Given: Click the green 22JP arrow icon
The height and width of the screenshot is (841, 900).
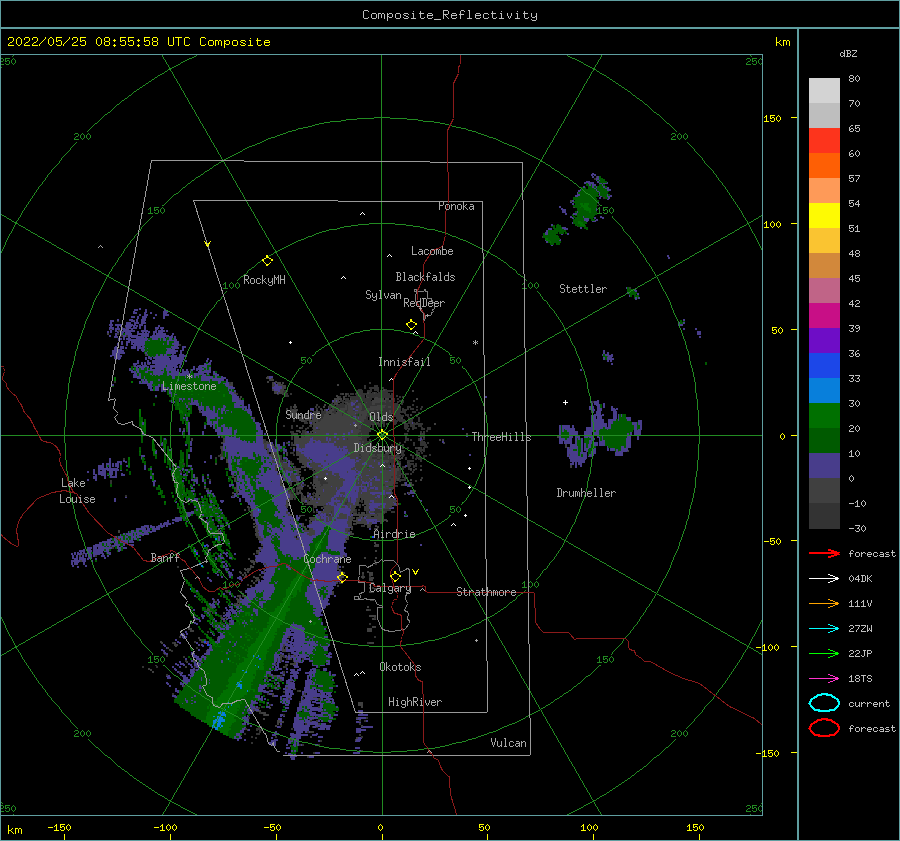Looking at the screenshot, I should click(824, 653).
